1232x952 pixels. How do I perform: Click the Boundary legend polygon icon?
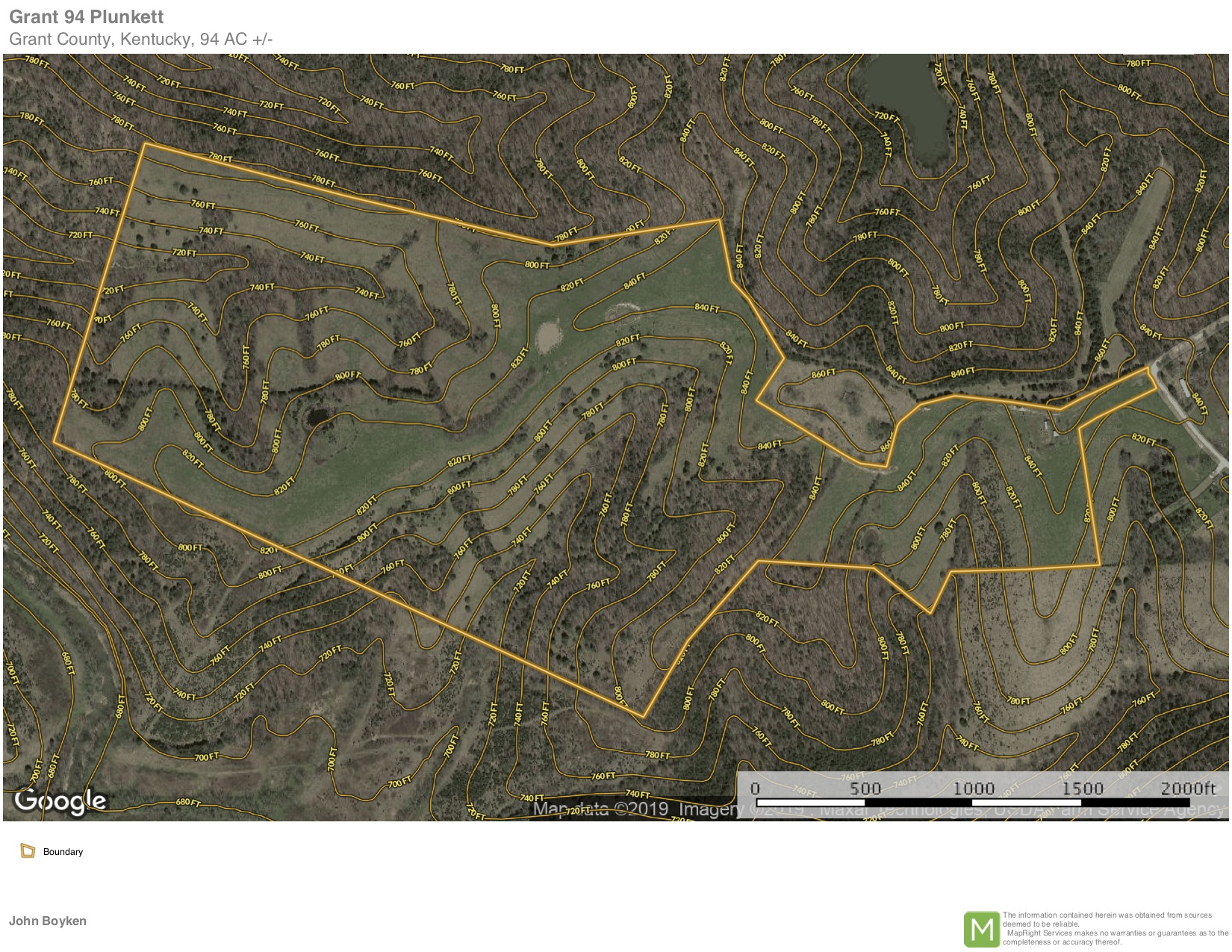point(28,850)
